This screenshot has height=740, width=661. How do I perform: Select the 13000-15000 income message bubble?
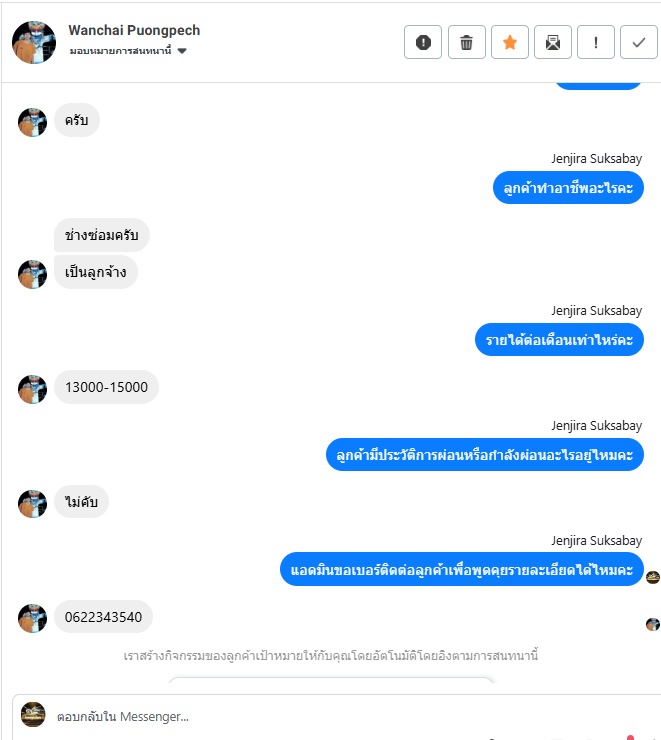(106, 387)
